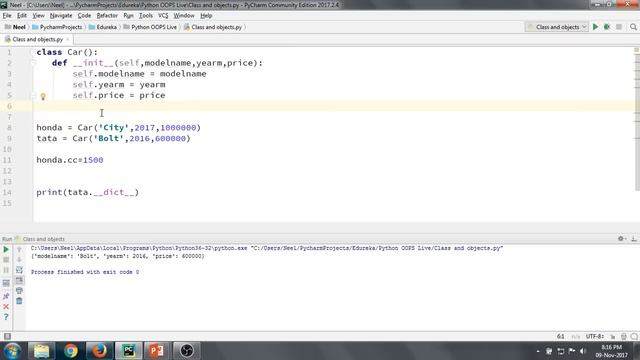Screen dimensions: 640x360
Task: Toggle soft-wrap in the Run console
Action: [x=19, y=270]
